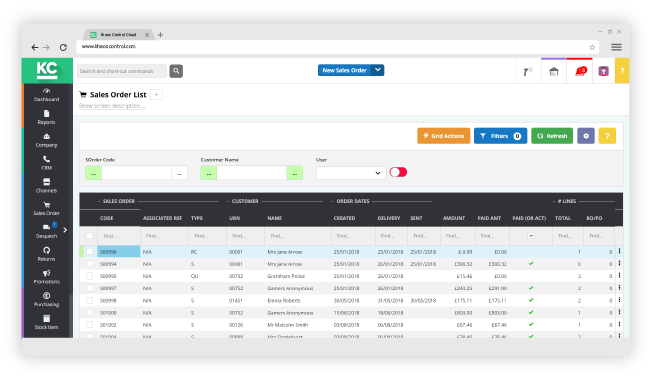Viewport: 656px width, 380px height.
Task: Check the row for order S00997
Action: (89, 288)
